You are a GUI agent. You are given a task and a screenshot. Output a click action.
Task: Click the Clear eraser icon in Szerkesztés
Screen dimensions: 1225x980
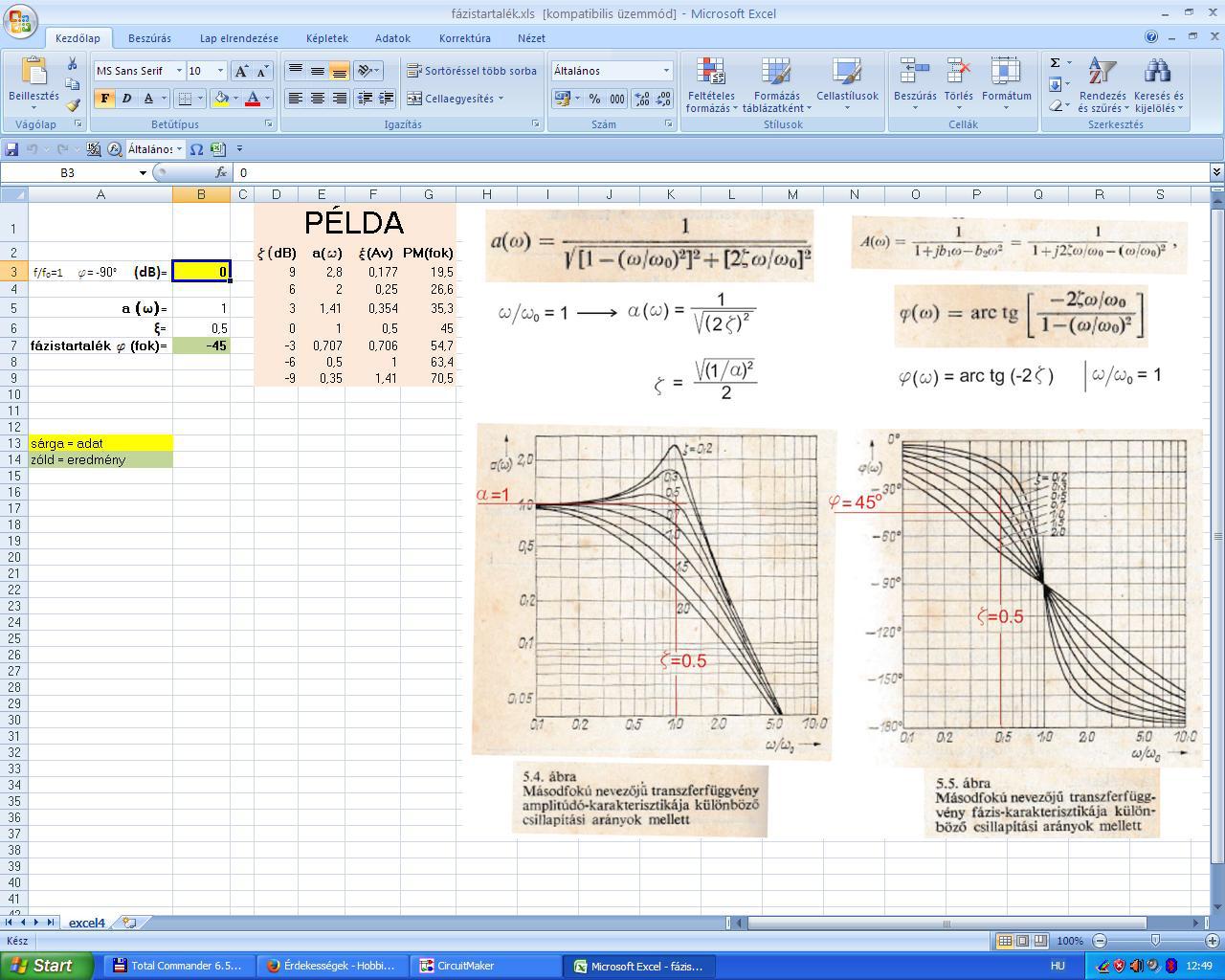[x=1055, y=105]
